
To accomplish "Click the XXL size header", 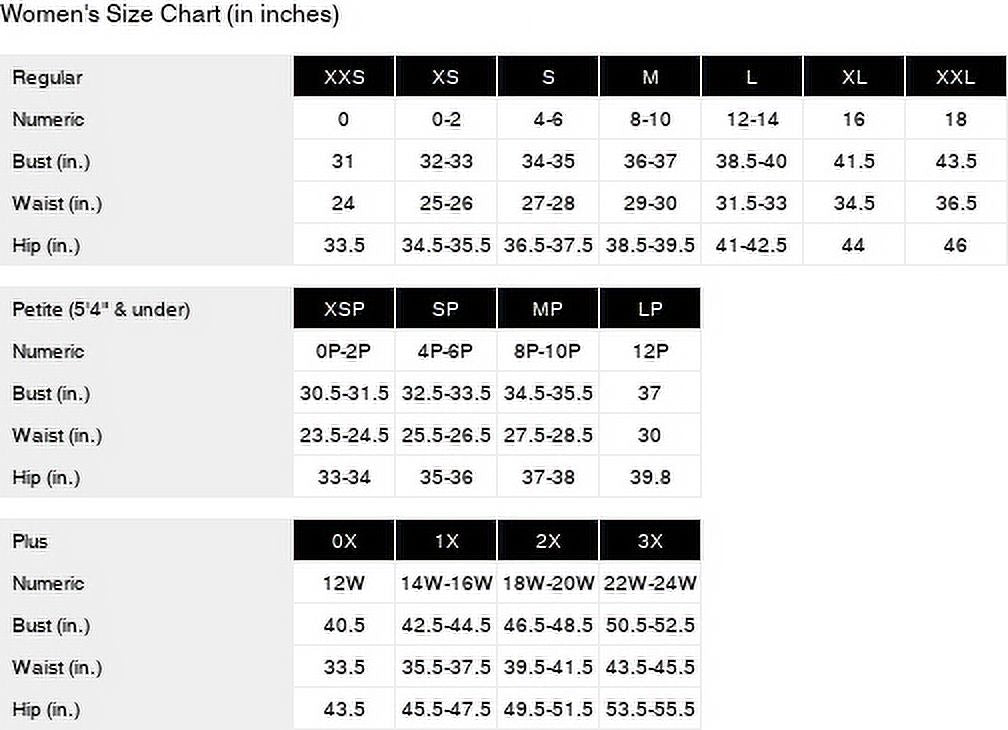I will point(955,77).
